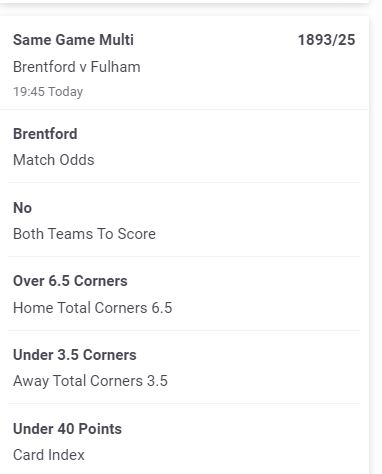Screen dimensions: 382x474
Task: Click the Home Total Corners 6.5 market
Action: tap(93, 308)
